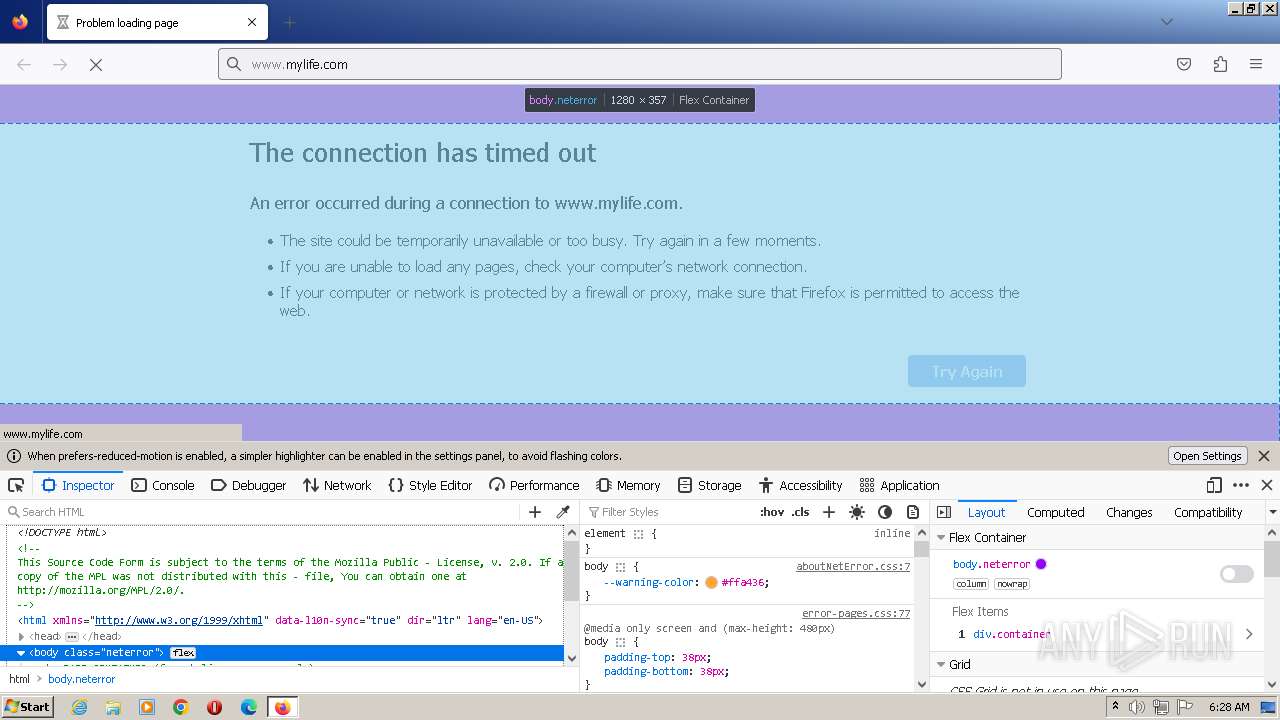Toggle the three-pane inspector sidebar icon
The image size is (1280, 720).
coord(944,512)
